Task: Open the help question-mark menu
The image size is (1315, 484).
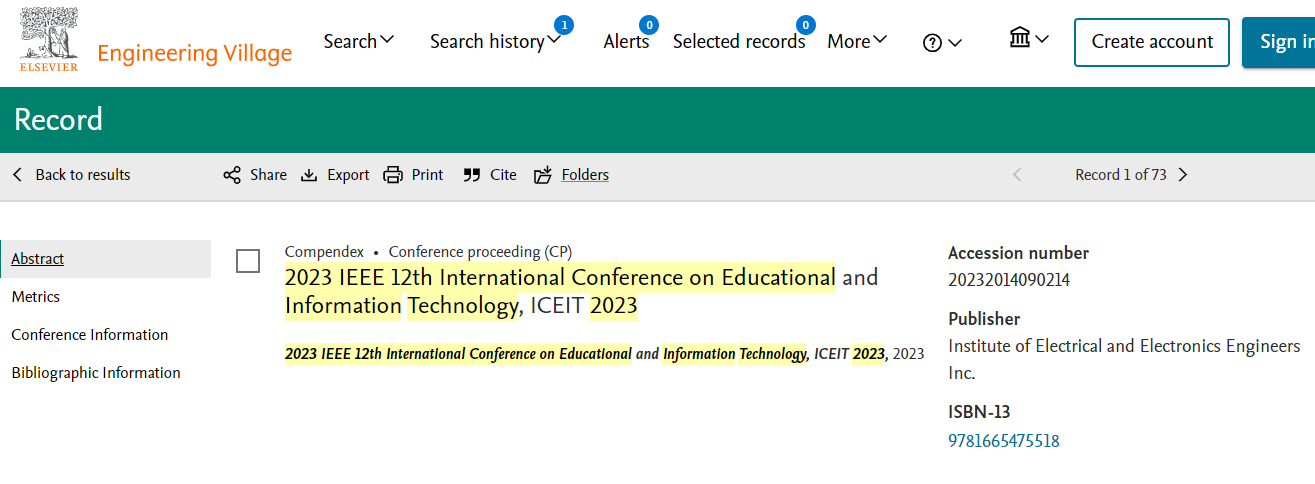Action: pos(942,42)
